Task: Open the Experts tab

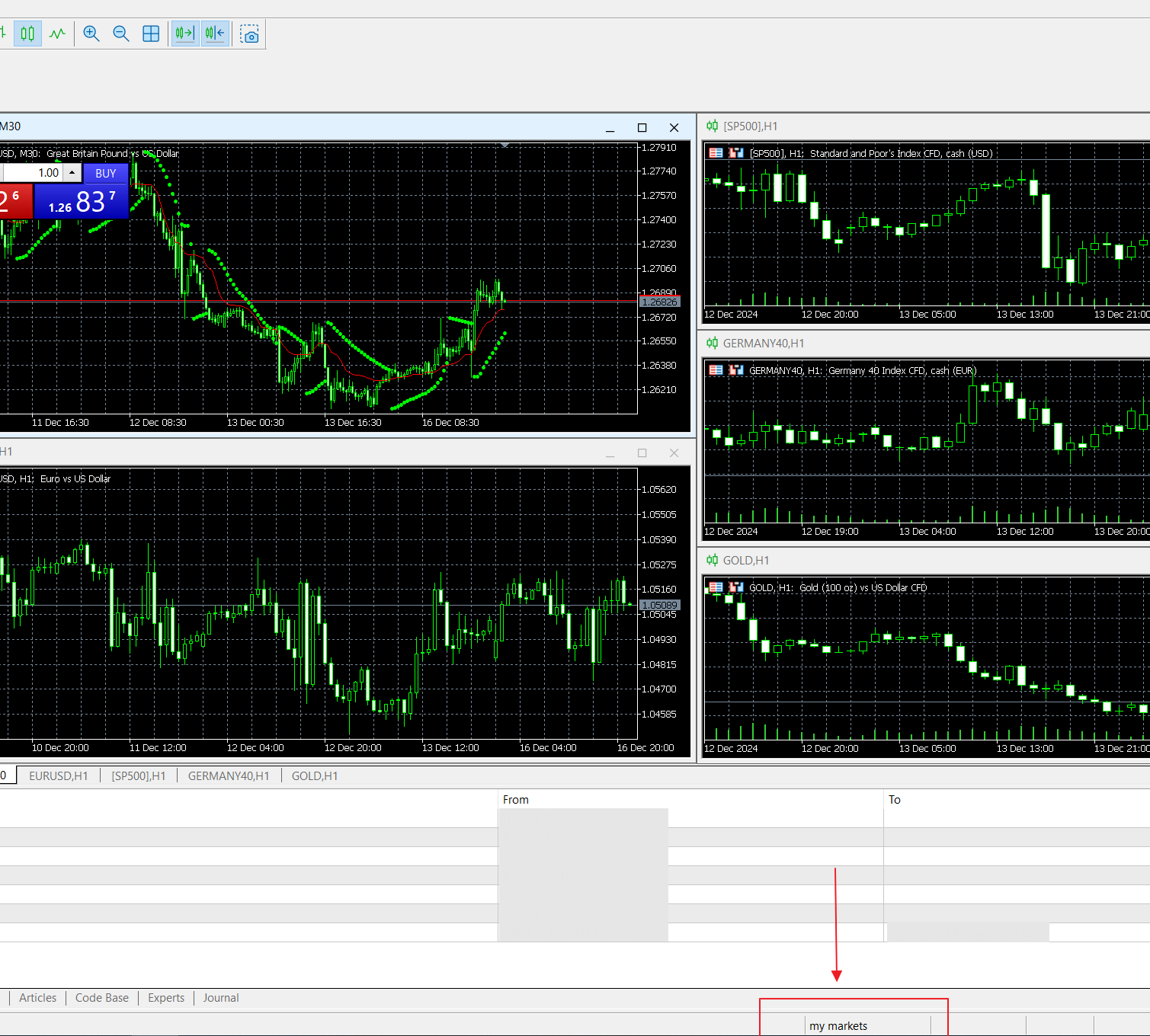Action: [x=166, y=998]
